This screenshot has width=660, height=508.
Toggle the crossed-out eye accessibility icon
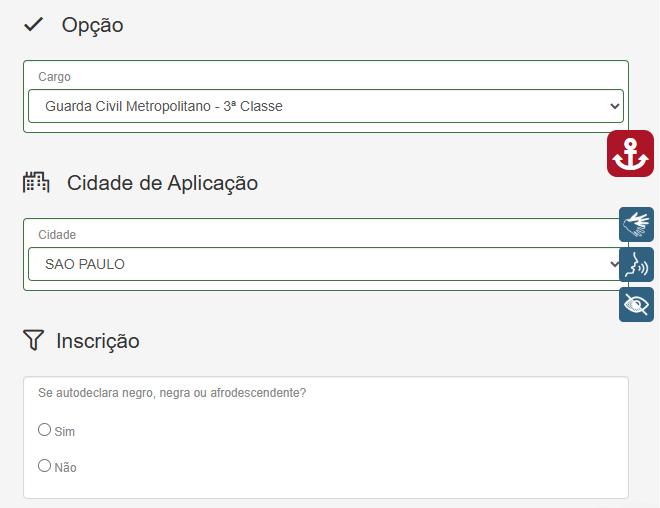click(636, 305)
